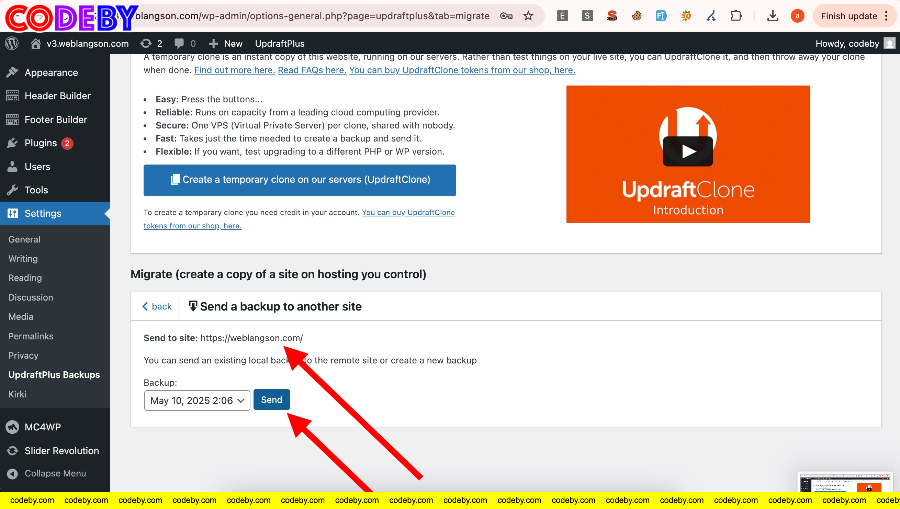Go to General settings

click(24, 240)
